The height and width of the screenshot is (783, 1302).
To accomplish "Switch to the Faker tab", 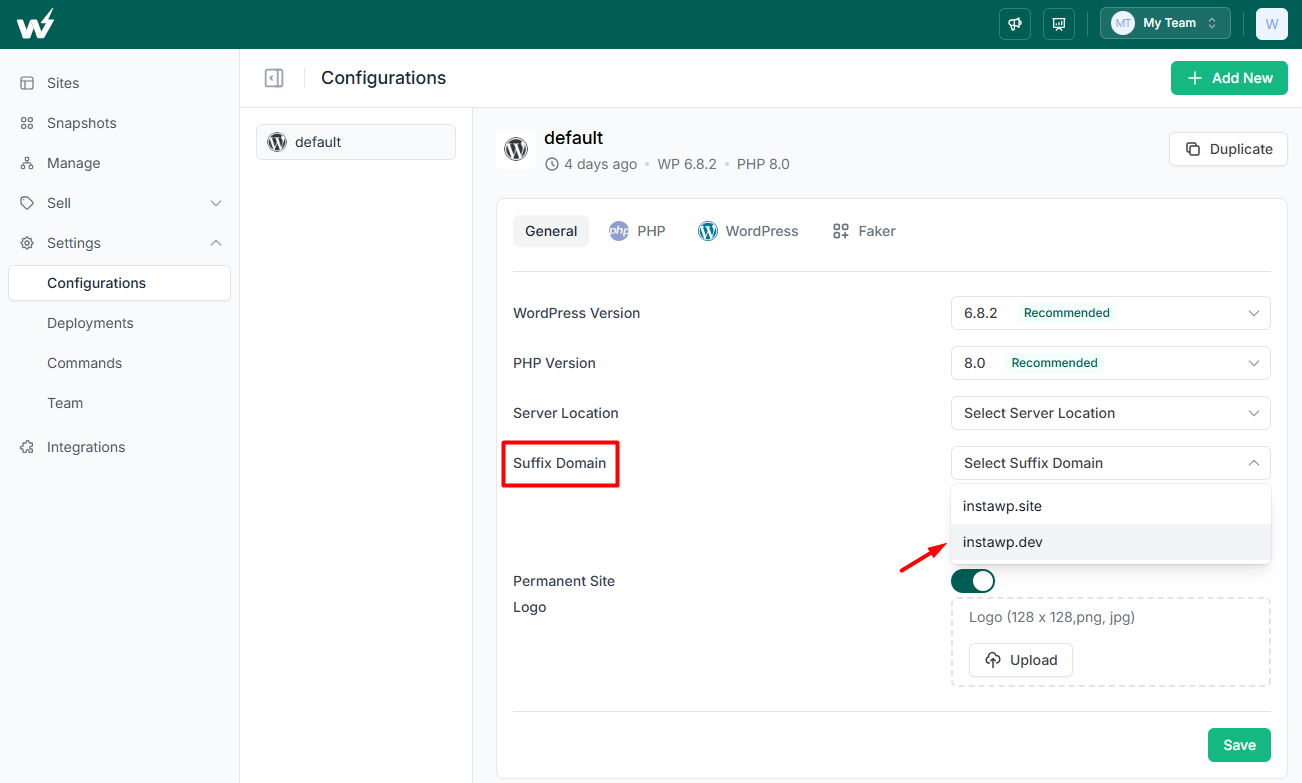I will (x=864, y=231).
